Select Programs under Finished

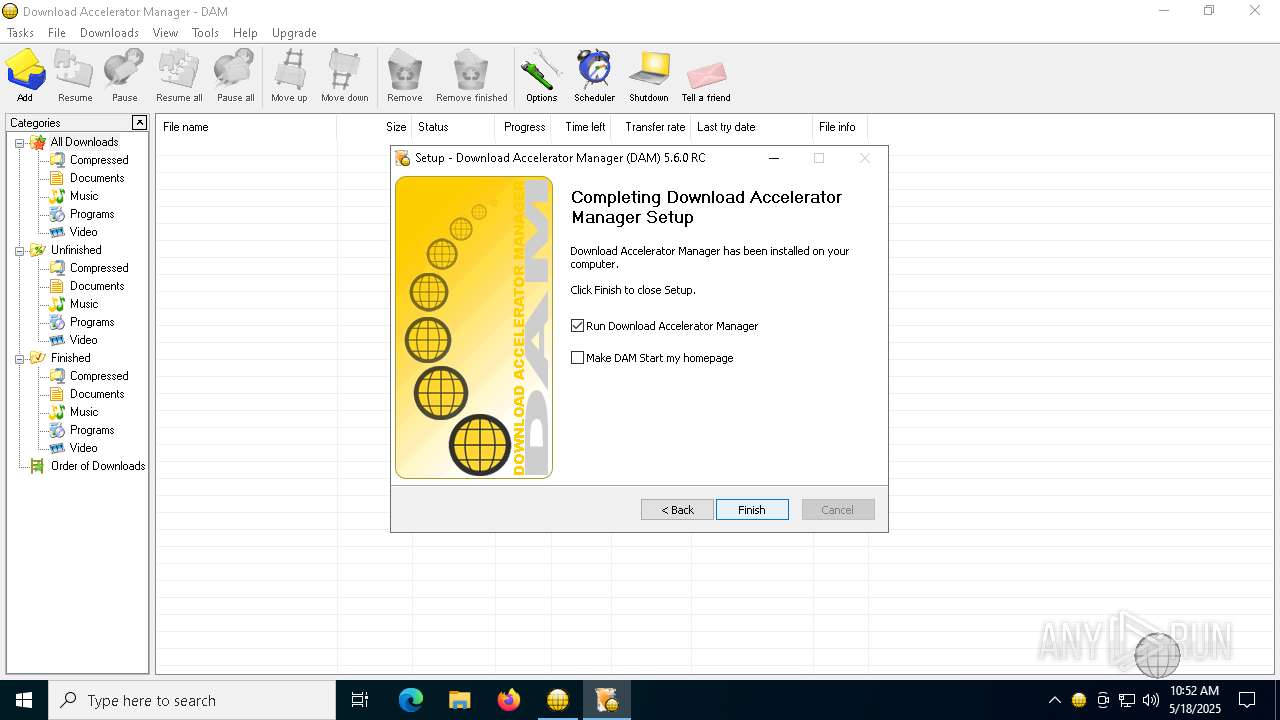click(92, 430)
